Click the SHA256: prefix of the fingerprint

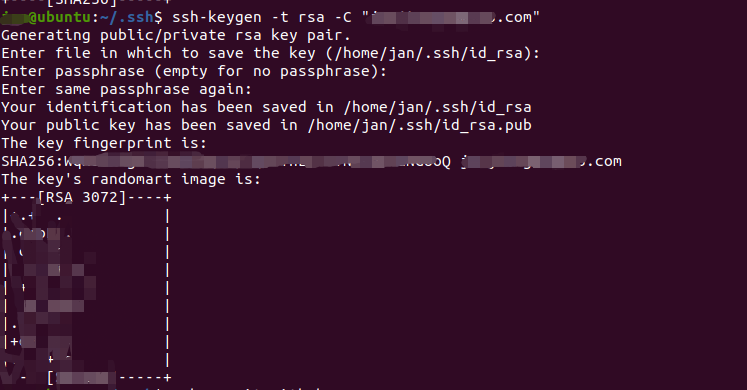32,161
